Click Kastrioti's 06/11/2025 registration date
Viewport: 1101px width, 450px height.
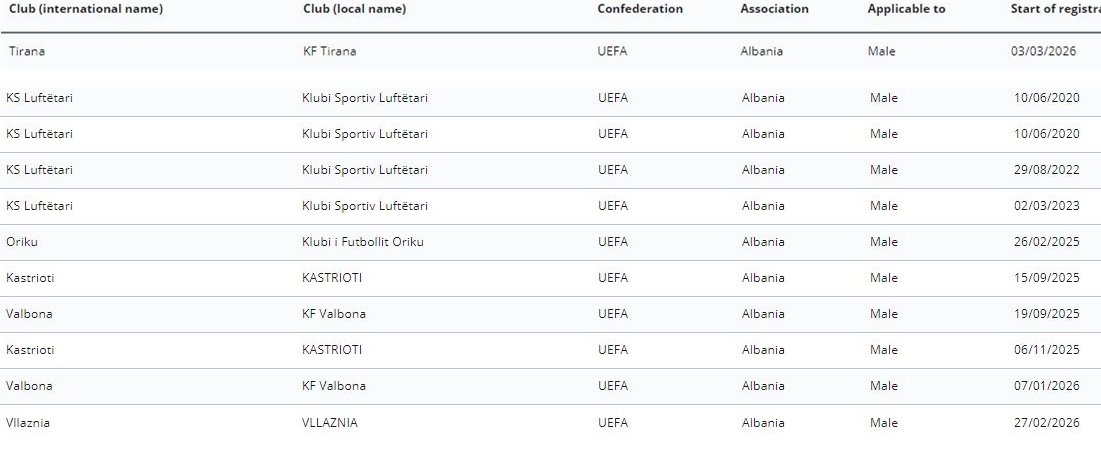(1046, 350)
